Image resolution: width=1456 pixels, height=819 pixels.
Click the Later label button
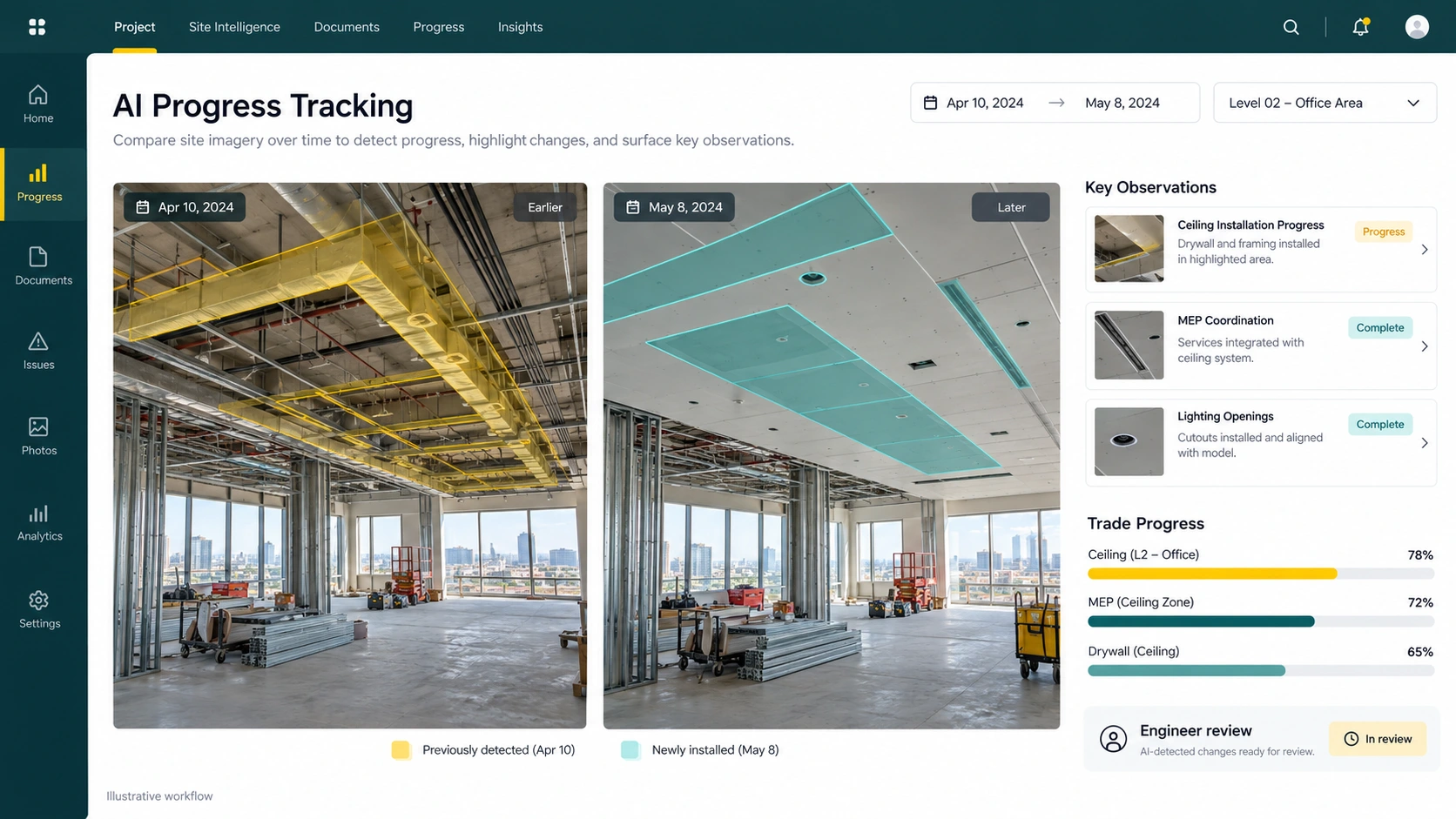point(1011,207)
